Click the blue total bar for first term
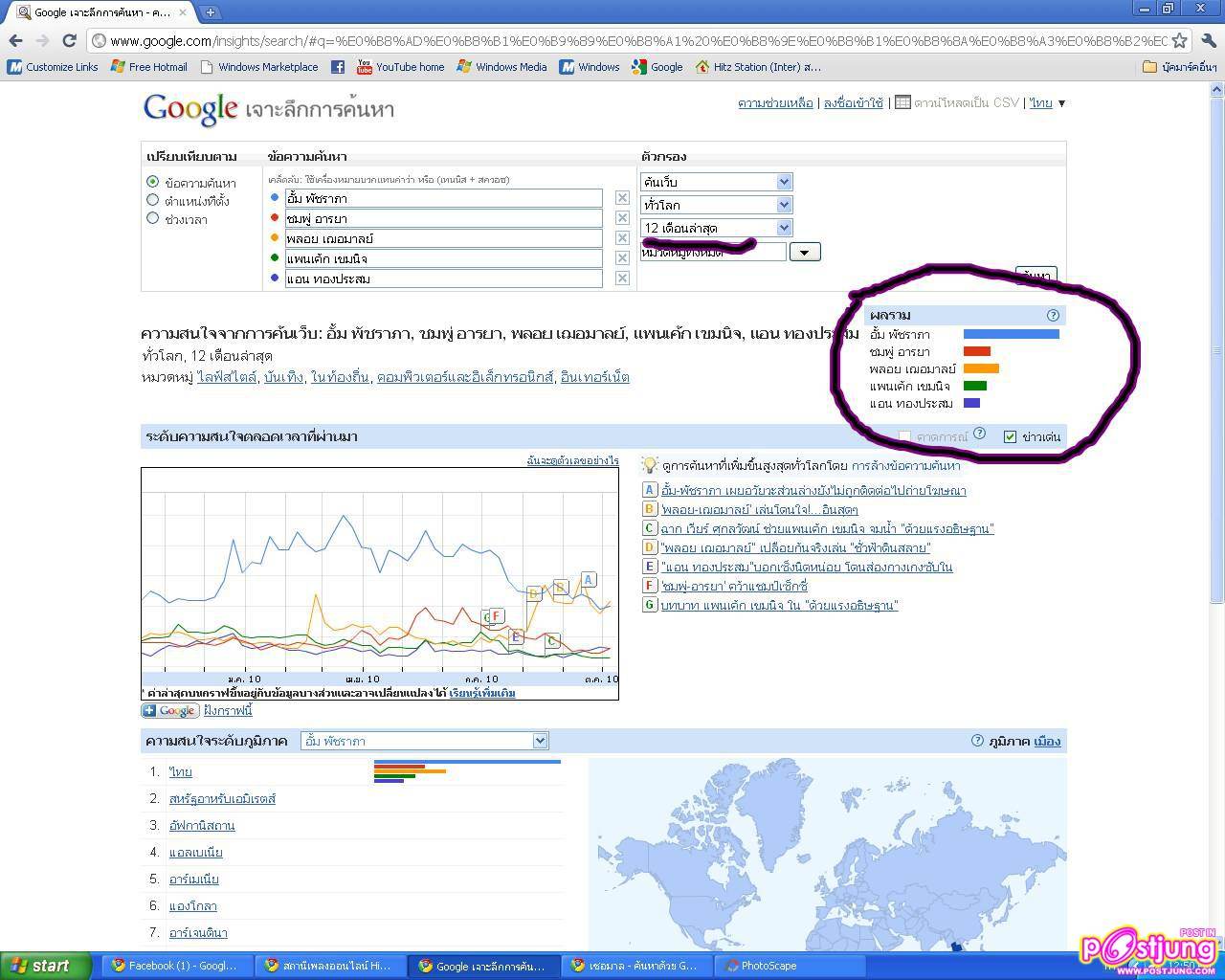Image resolution: width=1225 pixels, height=980 pixels. [1011, 334]
